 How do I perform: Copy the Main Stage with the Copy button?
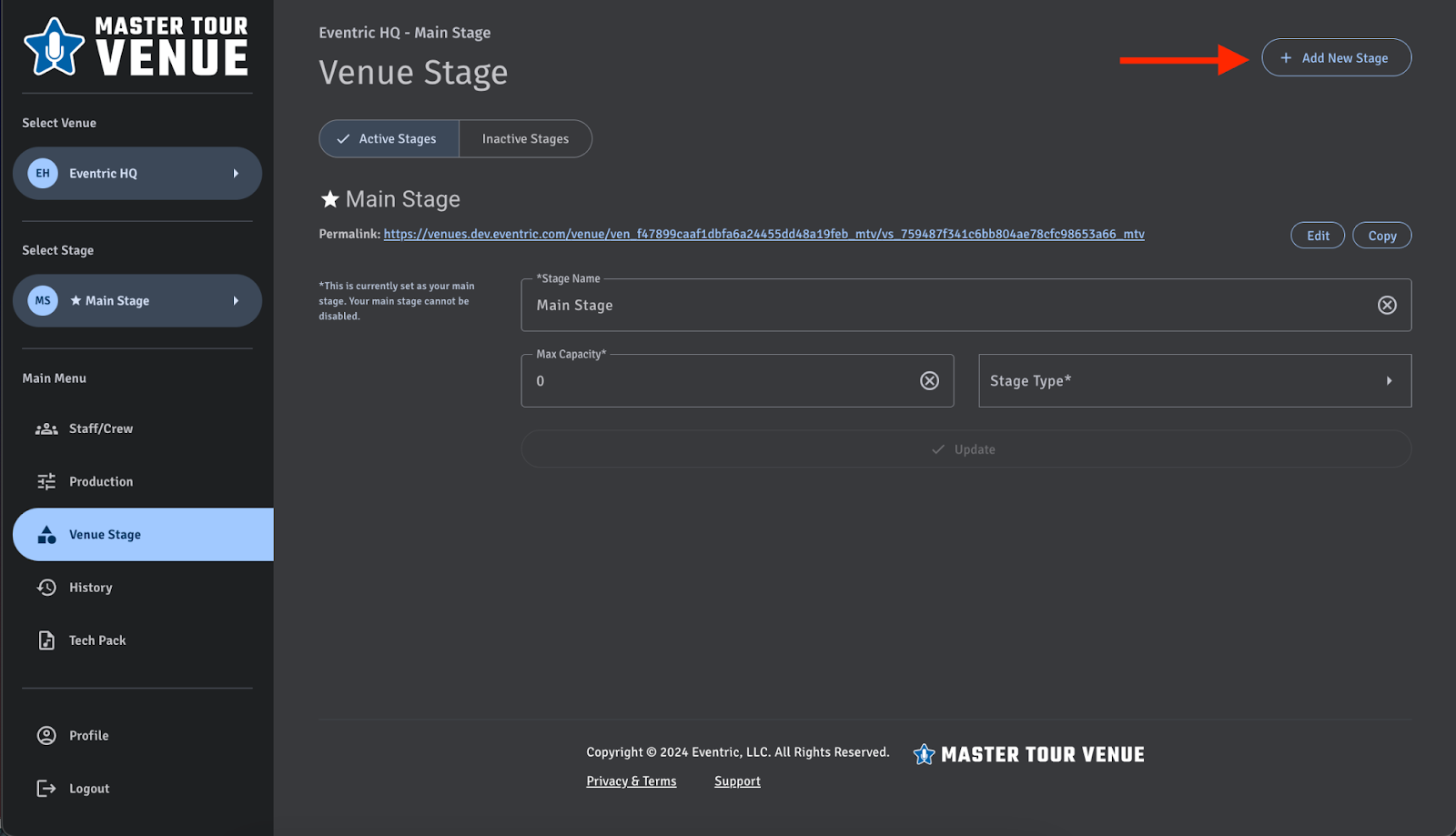point(1381,235)
